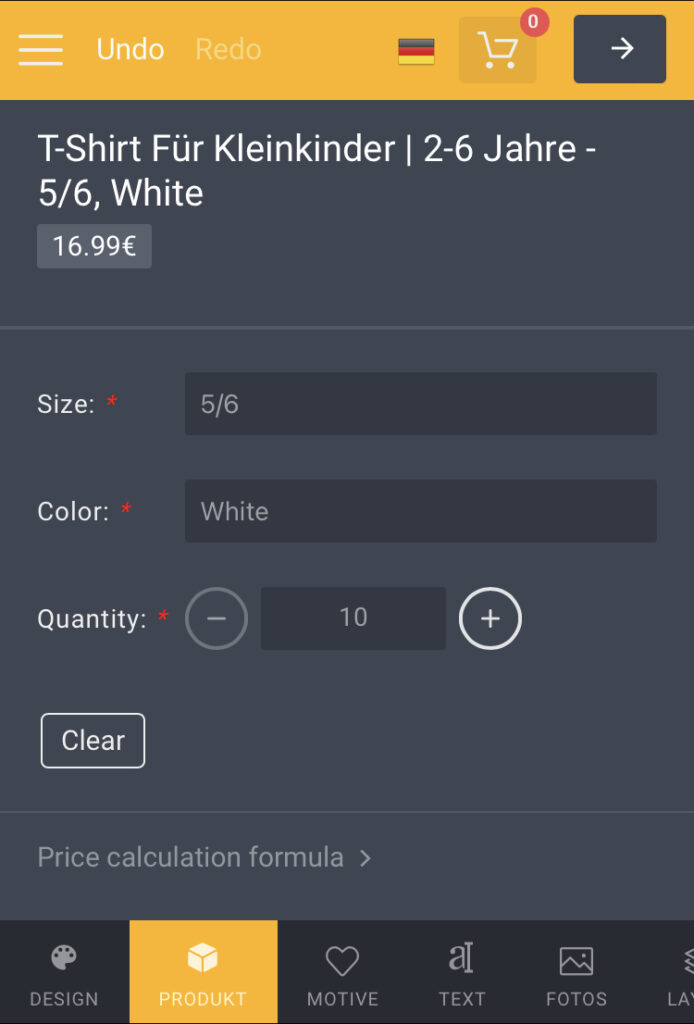
Task: Expand Price calculation formula
Action: click(204, 857)
